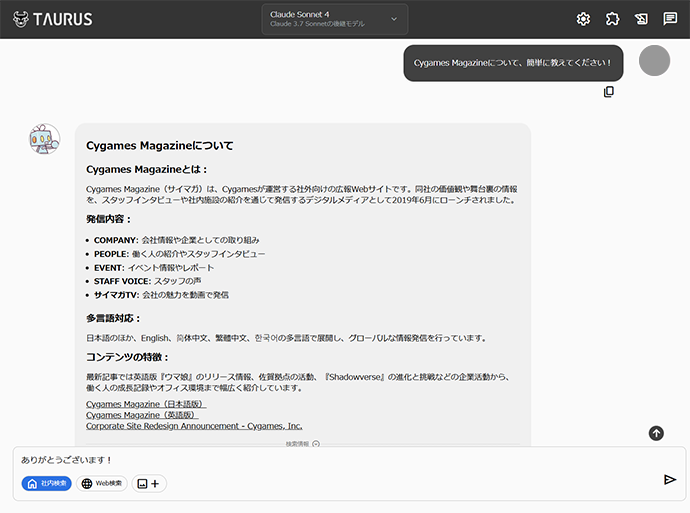Click the assistant robot avatar
The height and width of the screenshot is (513, 690).
(44, 139)
